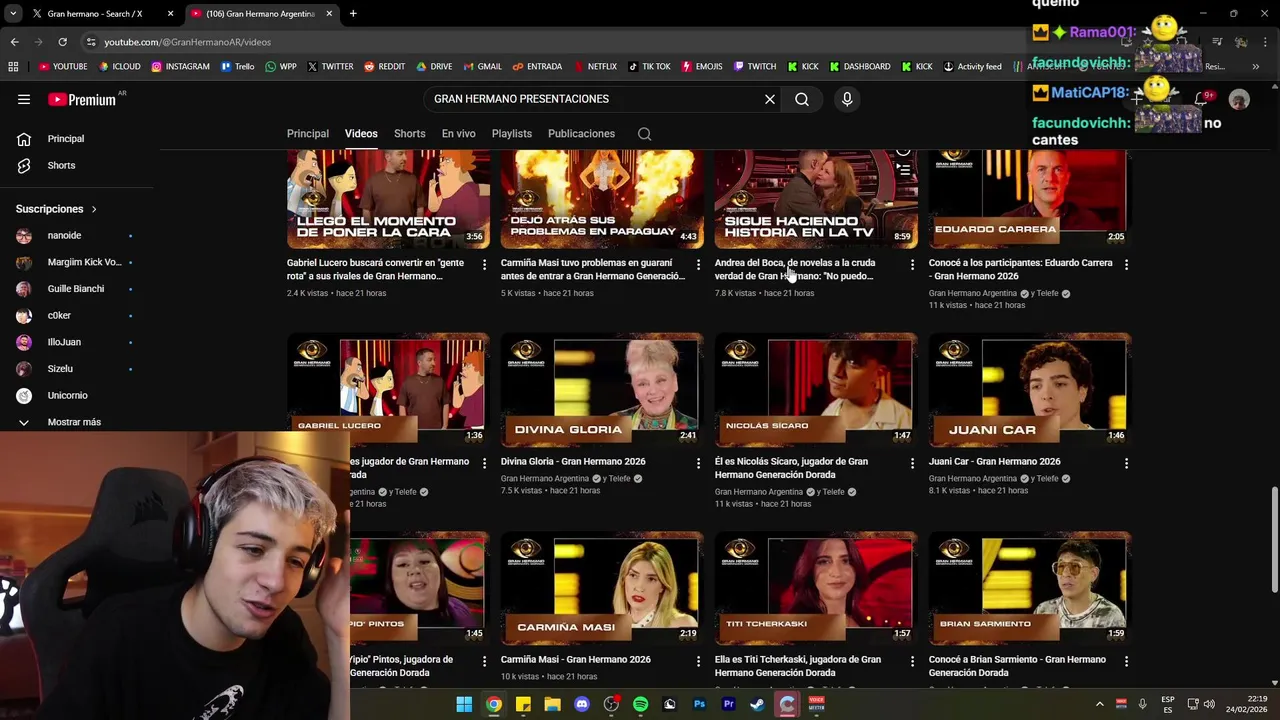Open Shorts in the left sidebar
The image size is (1280, 720).
click(61, 165)
